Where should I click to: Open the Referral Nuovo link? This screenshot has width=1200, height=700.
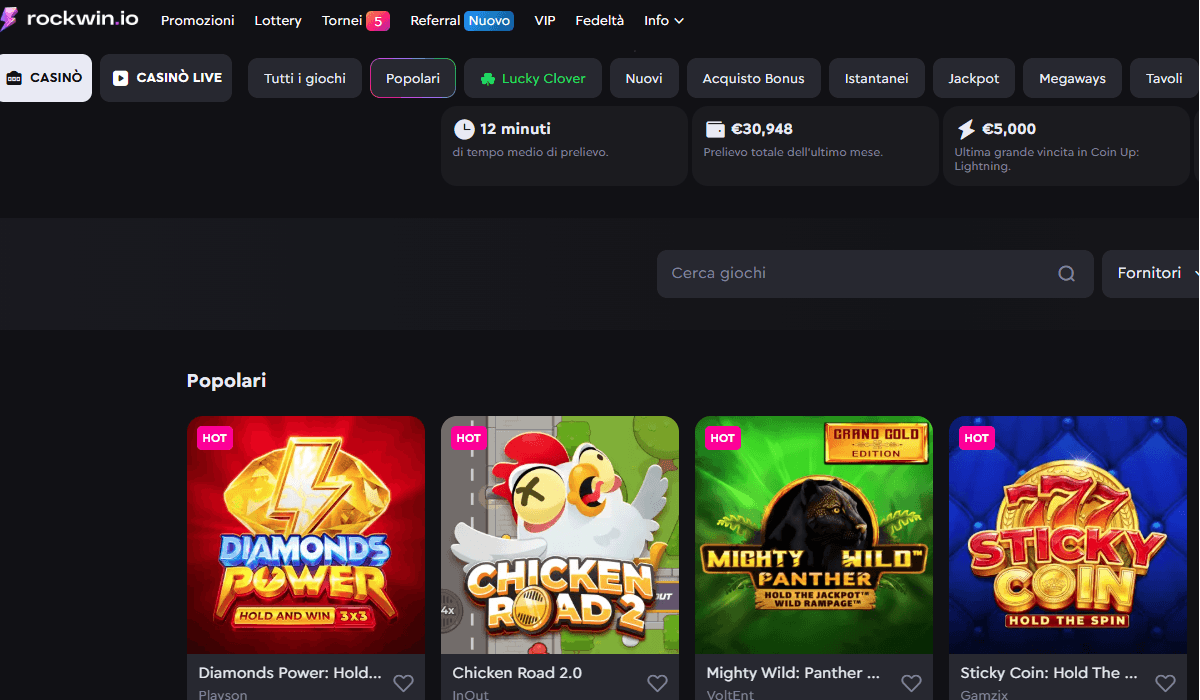(x=461, y=21)
